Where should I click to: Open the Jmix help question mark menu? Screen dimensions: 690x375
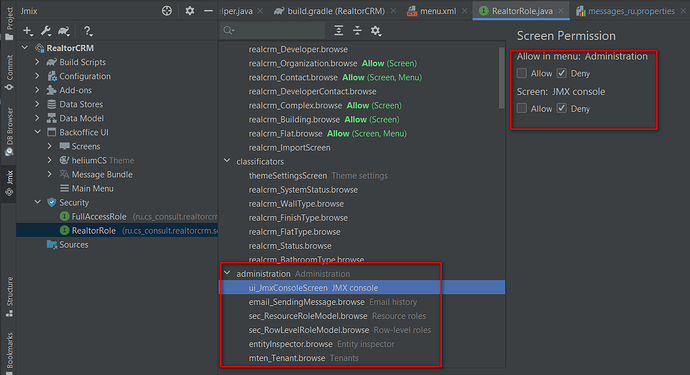[x=88, y=31]
